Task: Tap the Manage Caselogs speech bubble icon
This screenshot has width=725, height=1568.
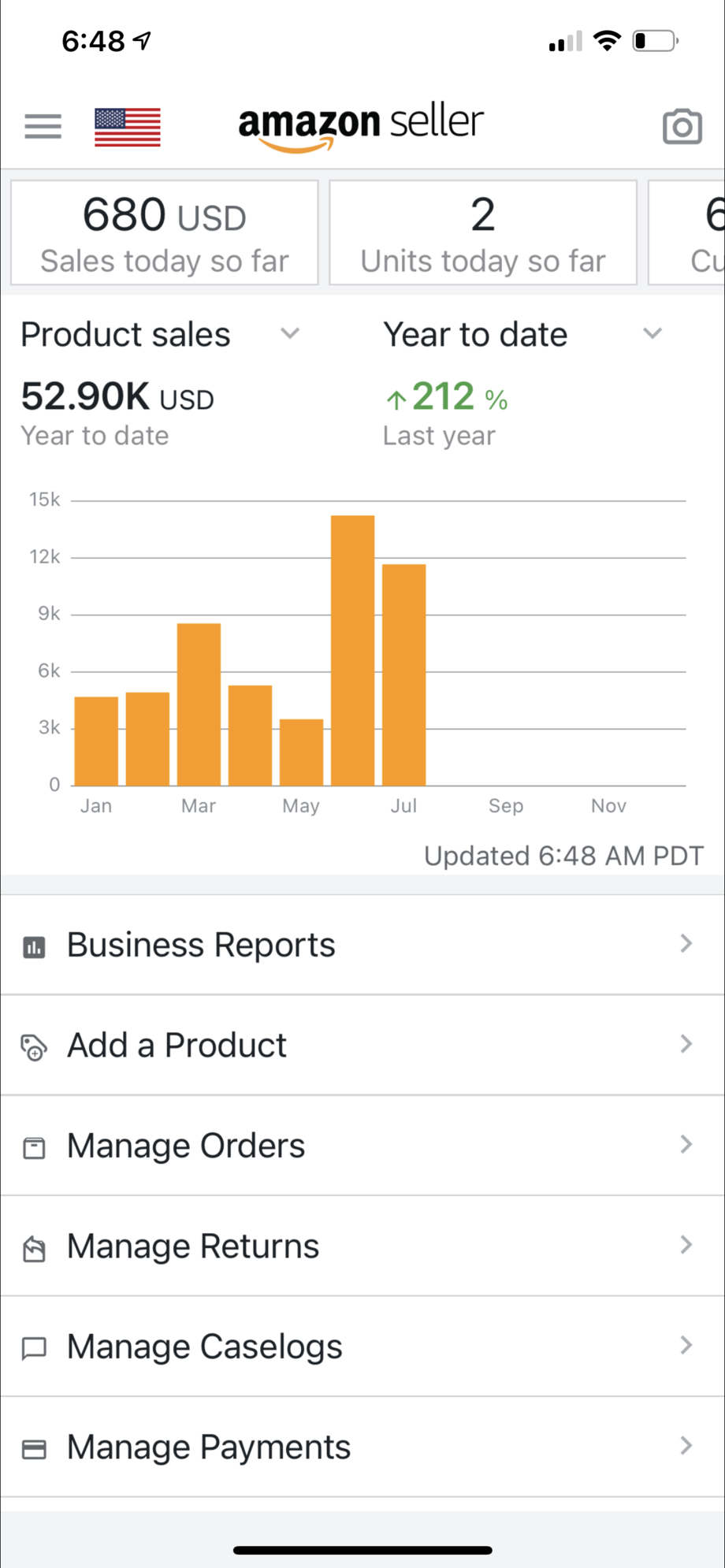Action: (34, 1348)
